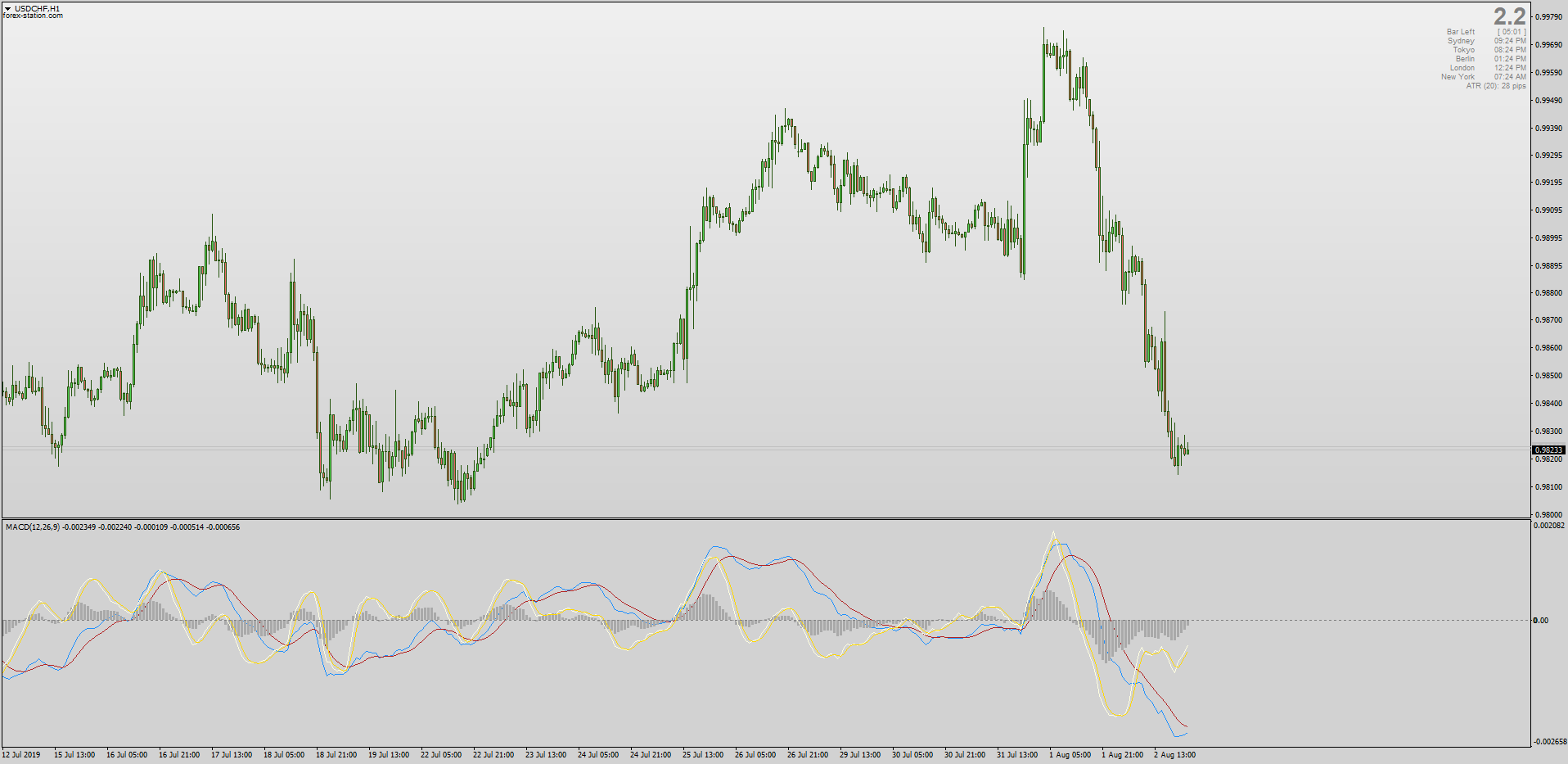Viewport: 1568px width, 764px height.
Task: Click the 31 Jul 13:00 time label
Action: pyautogui.click(x=1017, y=755)
